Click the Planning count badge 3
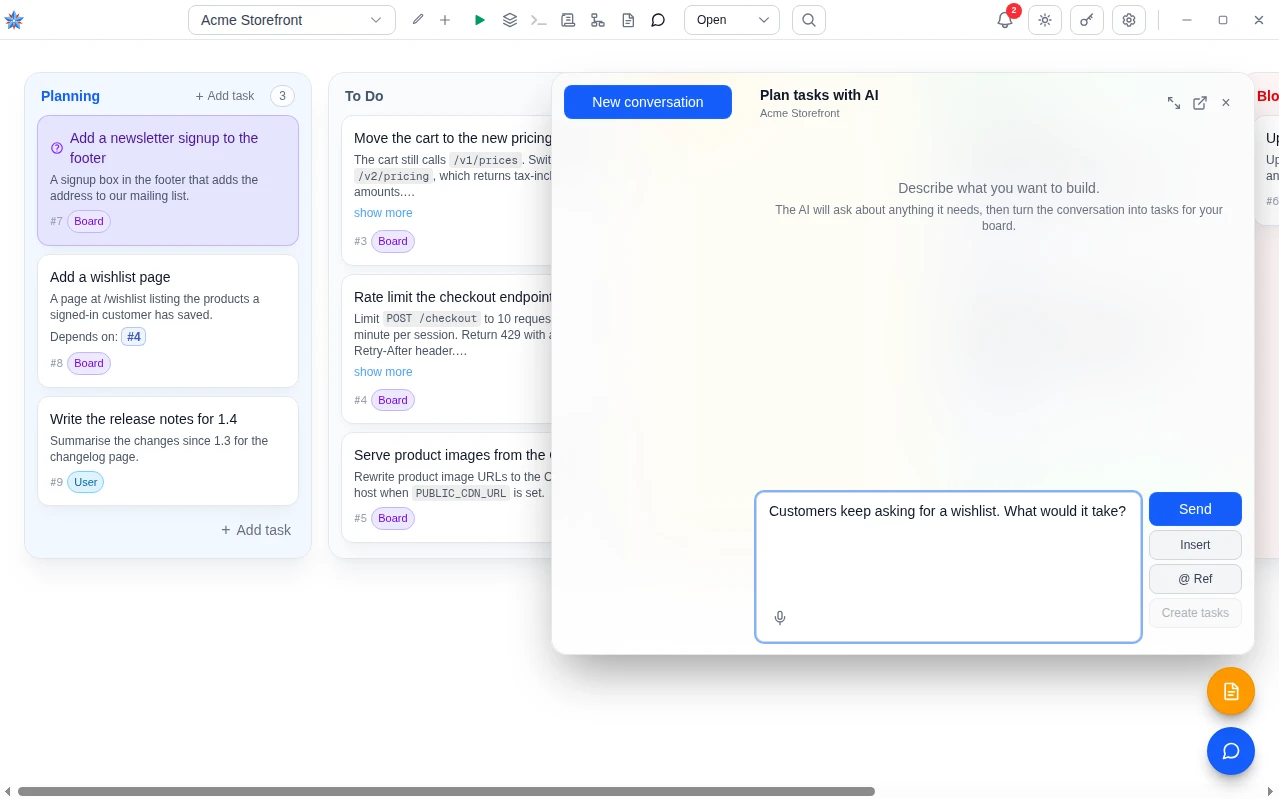The image size is (1279, 799). pyautogui.click(x=282, y=96)
